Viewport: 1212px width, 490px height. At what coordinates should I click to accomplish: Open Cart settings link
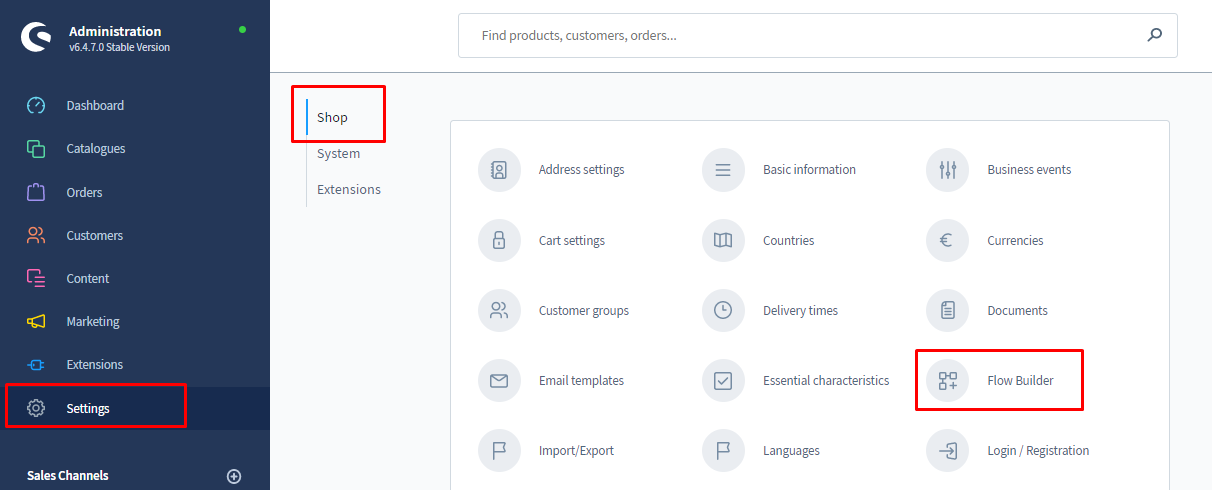point(572,240)
